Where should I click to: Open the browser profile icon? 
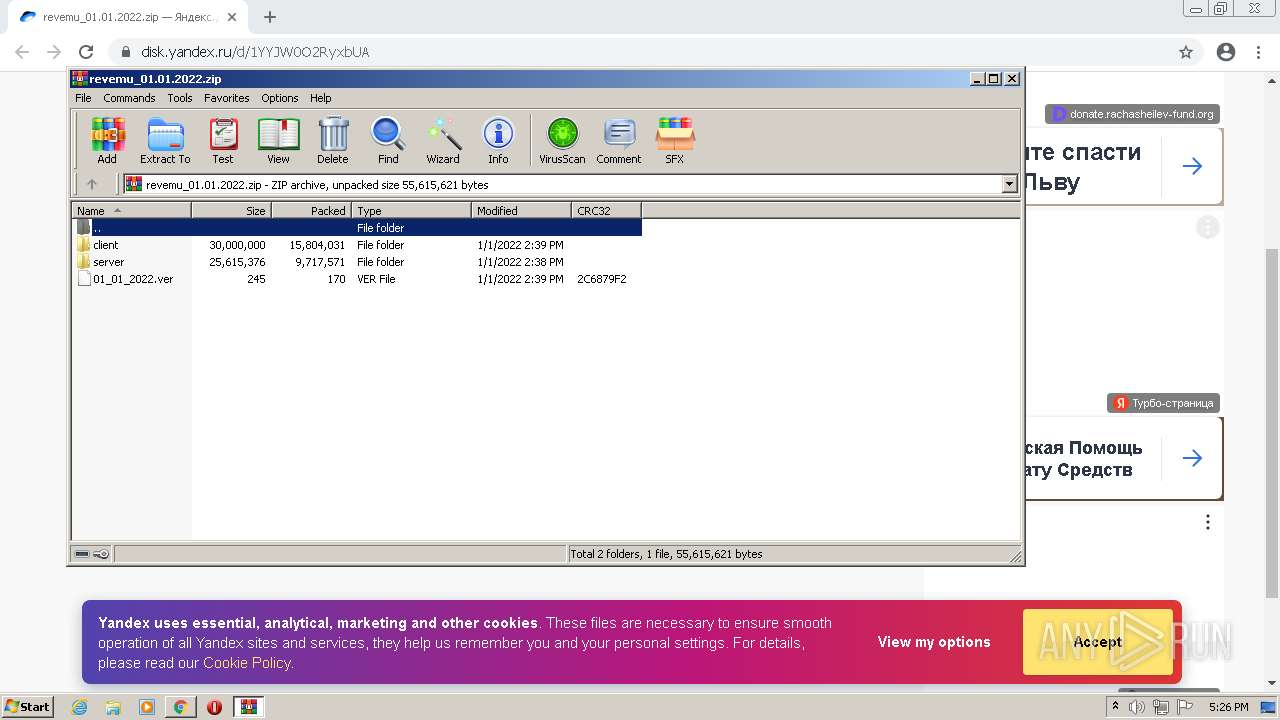click(1226, 52)
